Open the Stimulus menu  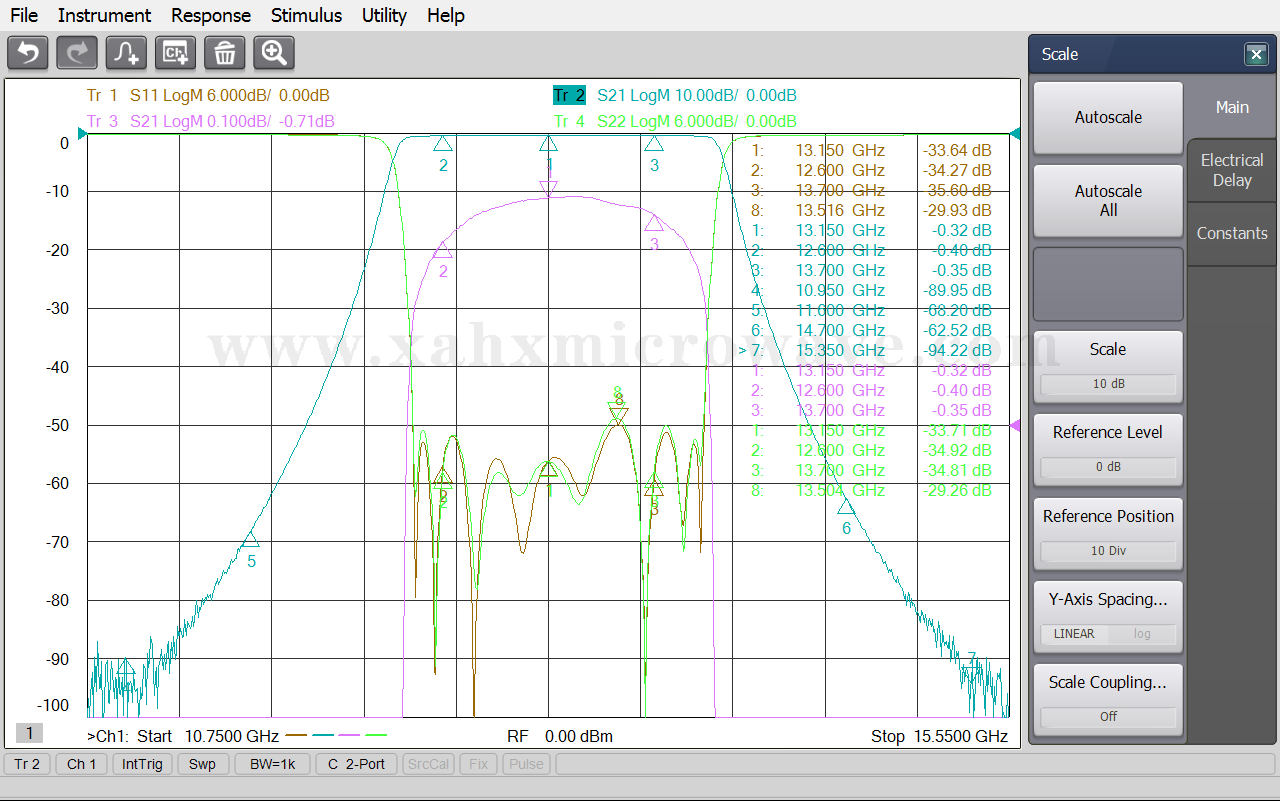(x=306, y=15)
